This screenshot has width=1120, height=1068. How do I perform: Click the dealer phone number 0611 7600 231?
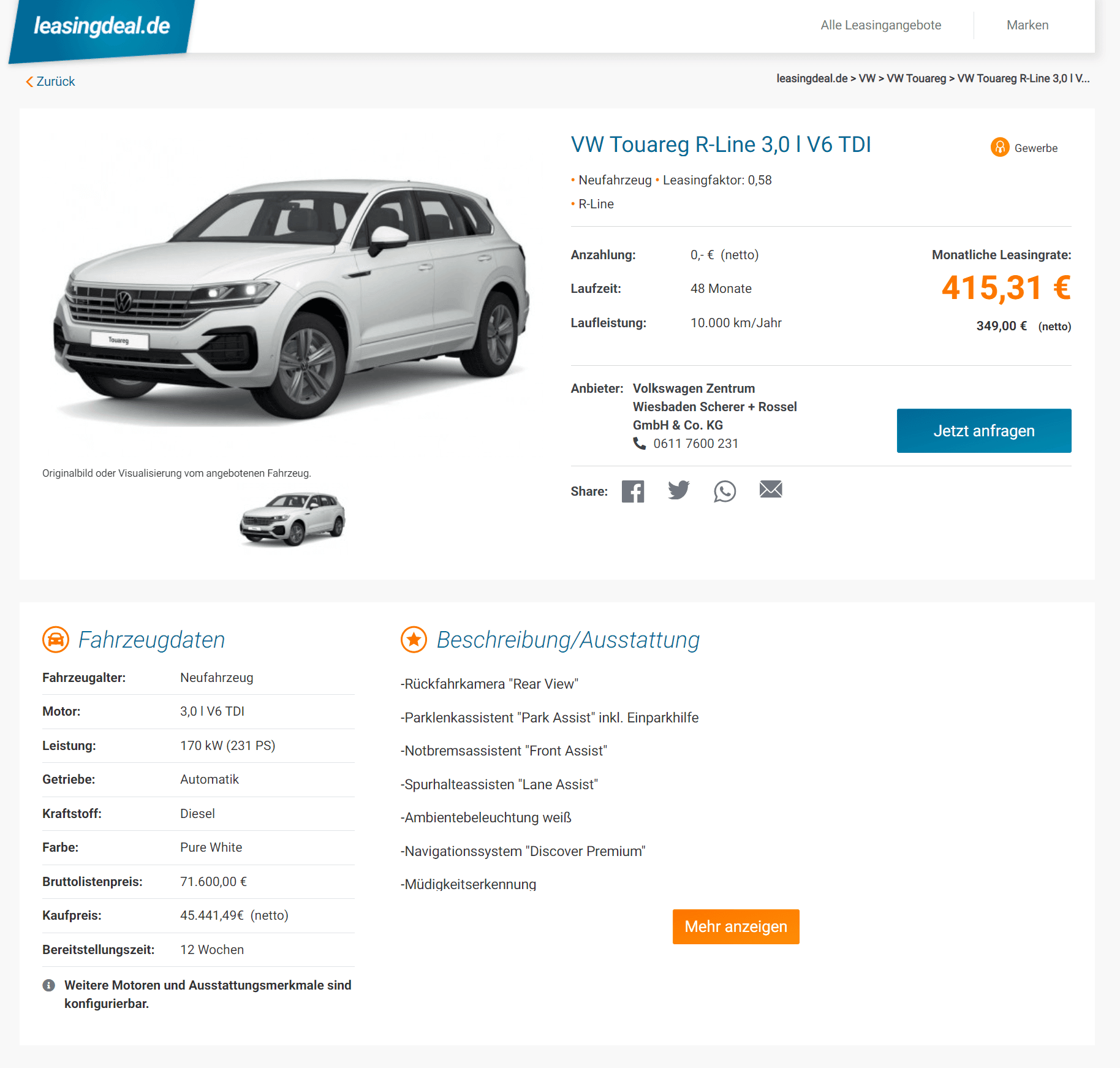tap(695, 444)
